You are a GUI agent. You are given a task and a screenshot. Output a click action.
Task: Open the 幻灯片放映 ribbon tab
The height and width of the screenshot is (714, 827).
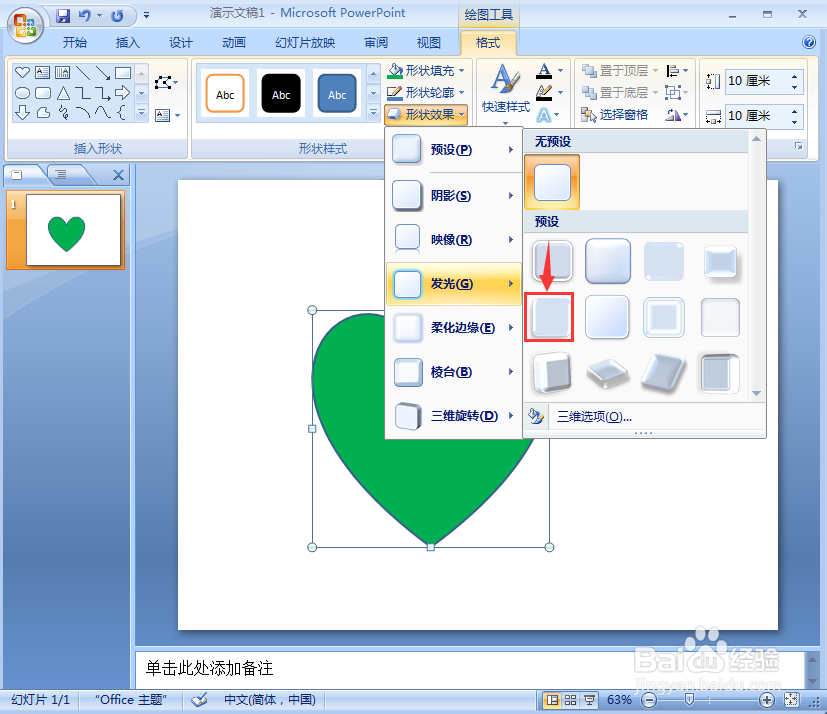point(305,43)
